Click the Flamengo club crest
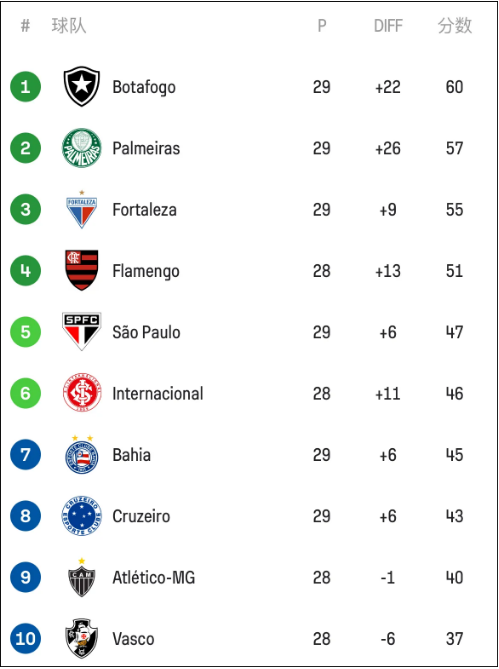 click(x=81, y=271)
